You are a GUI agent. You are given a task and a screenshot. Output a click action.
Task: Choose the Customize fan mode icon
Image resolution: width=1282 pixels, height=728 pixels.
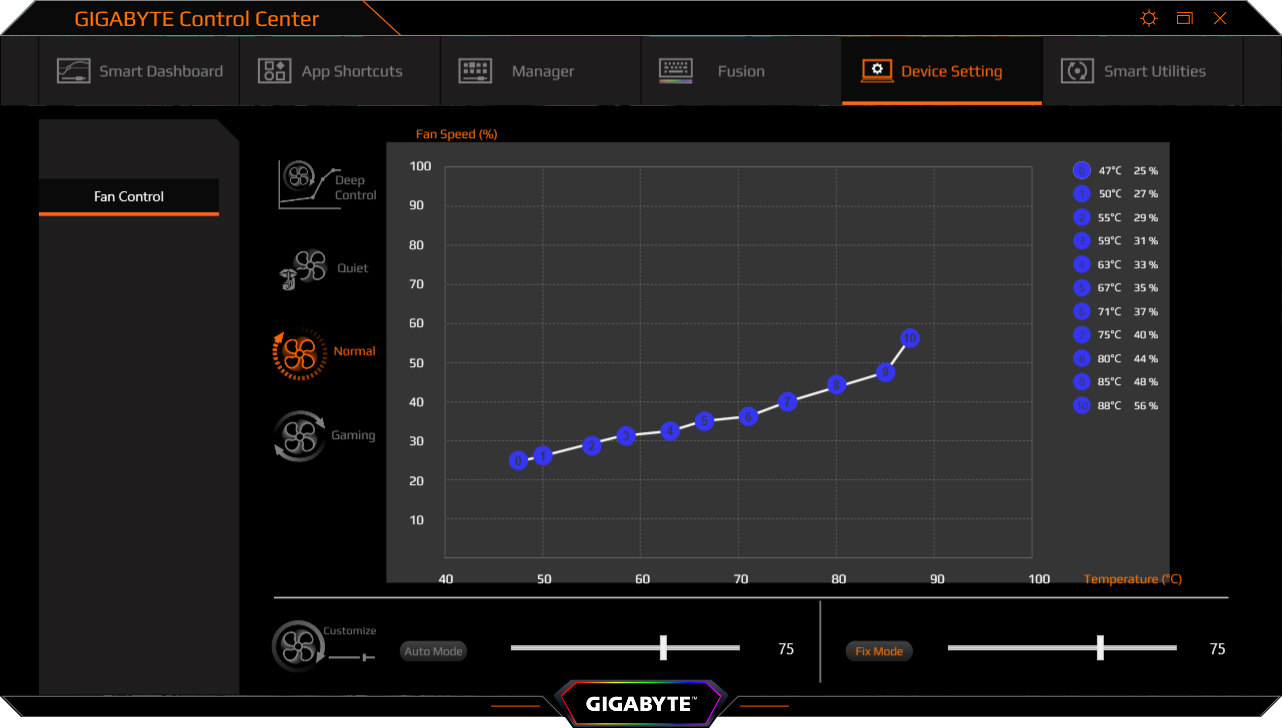pyautogui.click(x=298, y=646)
